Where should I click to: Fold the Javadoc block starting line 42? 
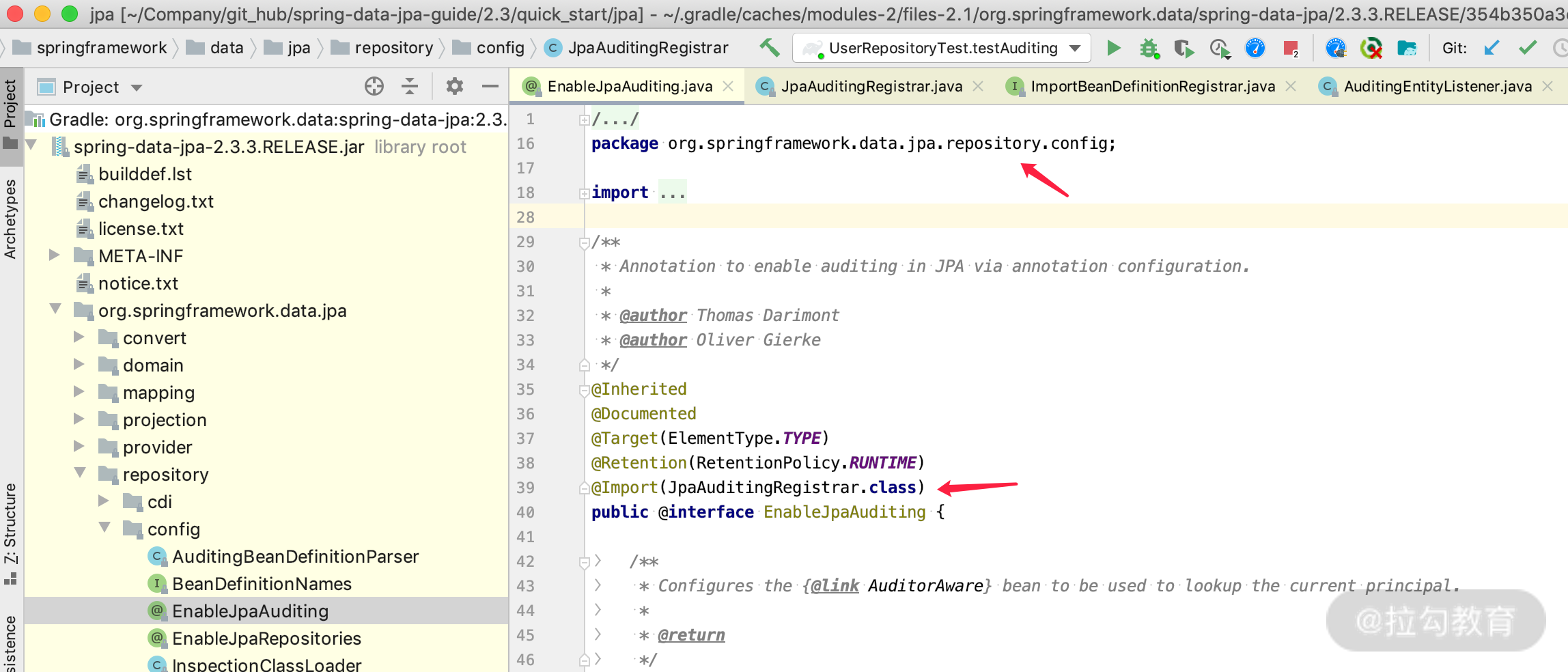click(584, 562)
